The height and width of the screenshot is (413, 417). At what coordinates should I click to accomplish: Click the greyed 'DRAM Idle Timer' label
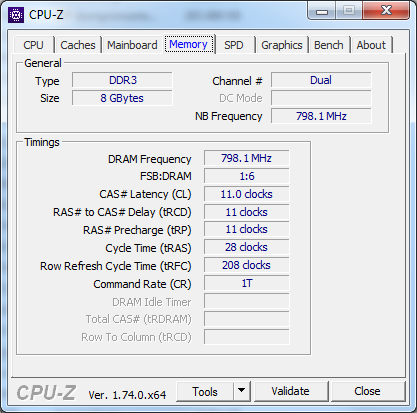click(152, 302)
